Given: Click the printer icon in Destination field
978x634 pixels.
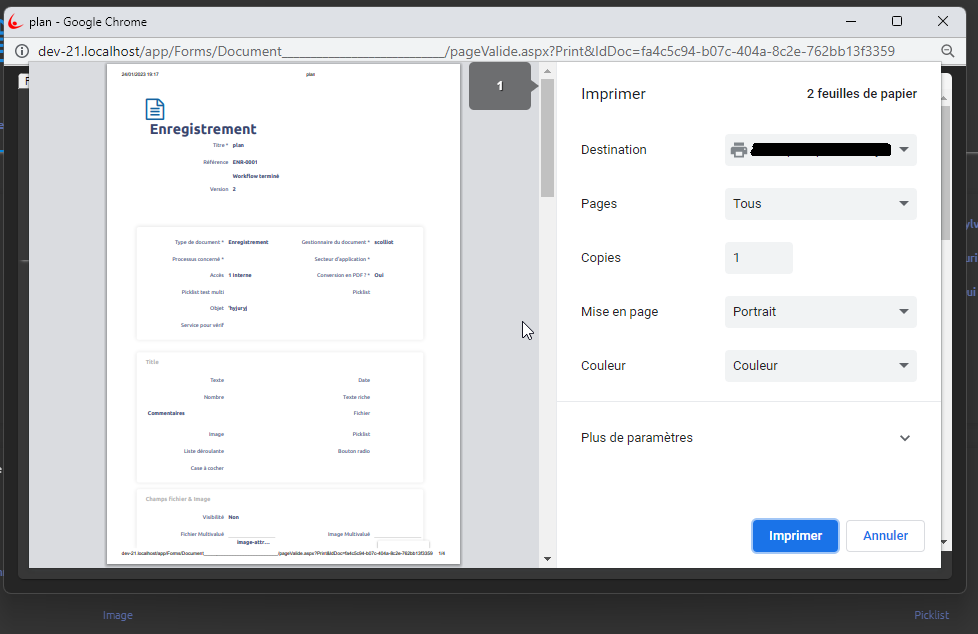Looking at the screenshot, I should (x=739, y=150).
